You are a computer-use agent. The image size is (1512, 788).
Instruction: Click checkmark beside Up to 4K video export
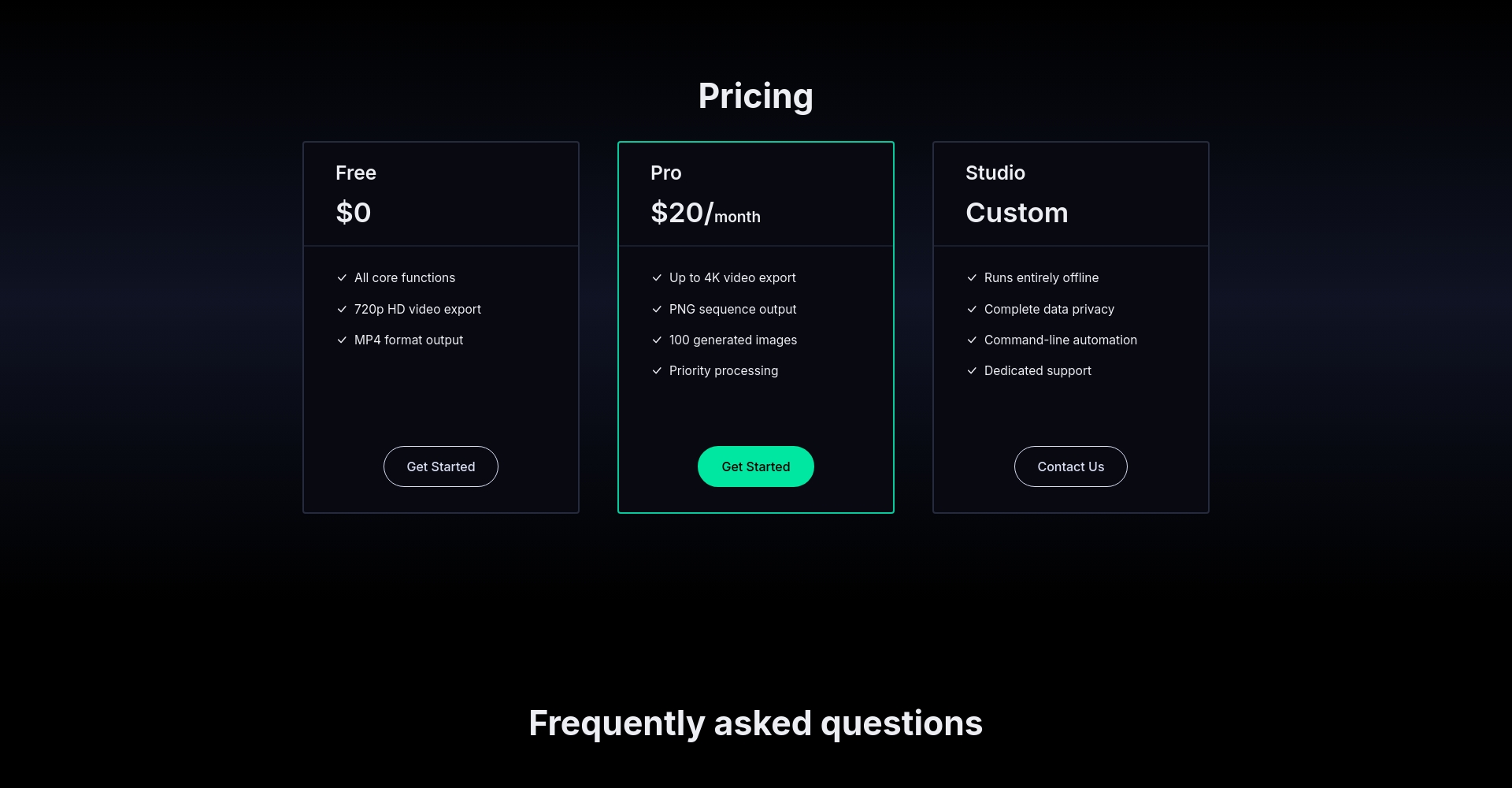click(657, 278)
